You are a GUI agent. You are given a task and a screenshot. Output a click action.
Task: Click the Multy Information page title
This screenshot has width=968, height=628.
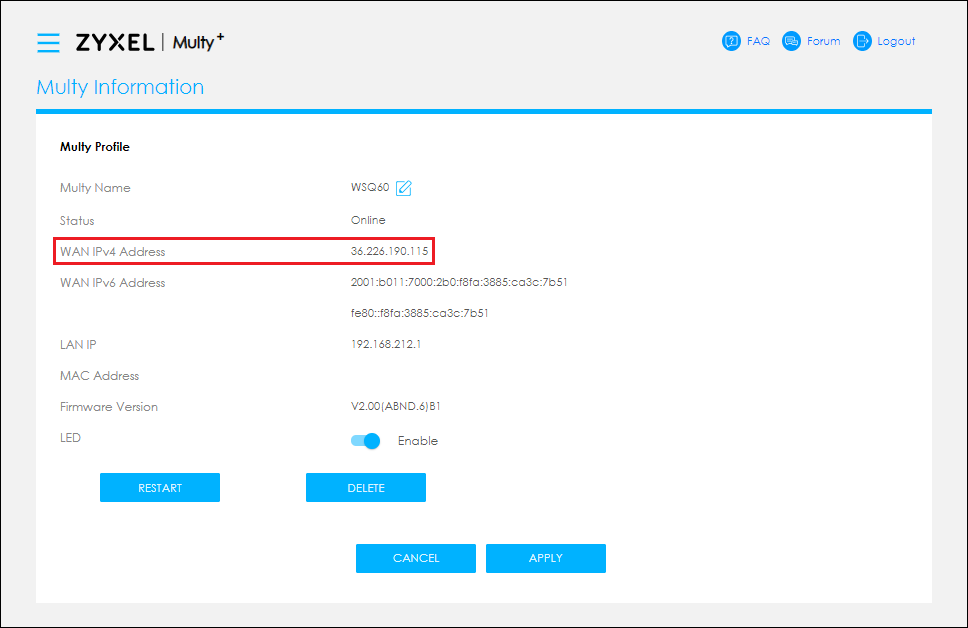120,87
